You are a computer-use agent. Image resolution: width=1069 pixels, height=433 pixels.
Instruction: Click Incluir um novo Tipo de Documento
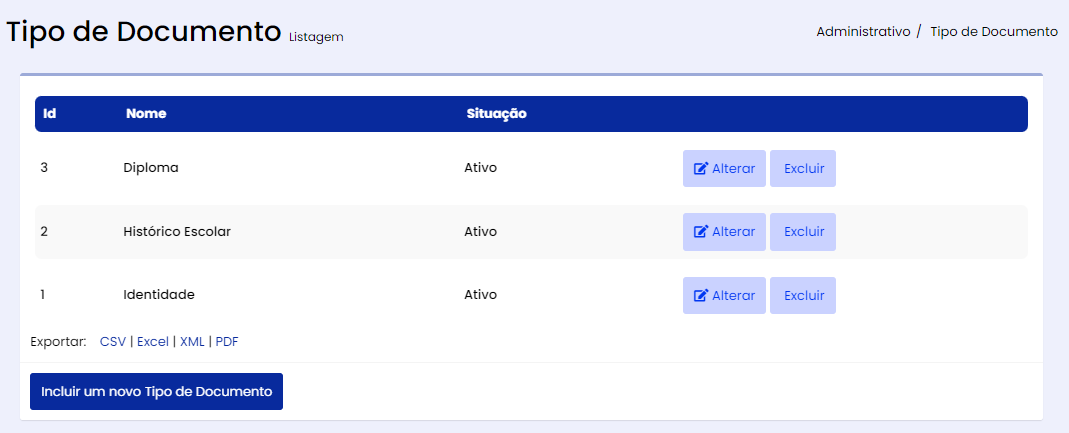pos(156,392)
